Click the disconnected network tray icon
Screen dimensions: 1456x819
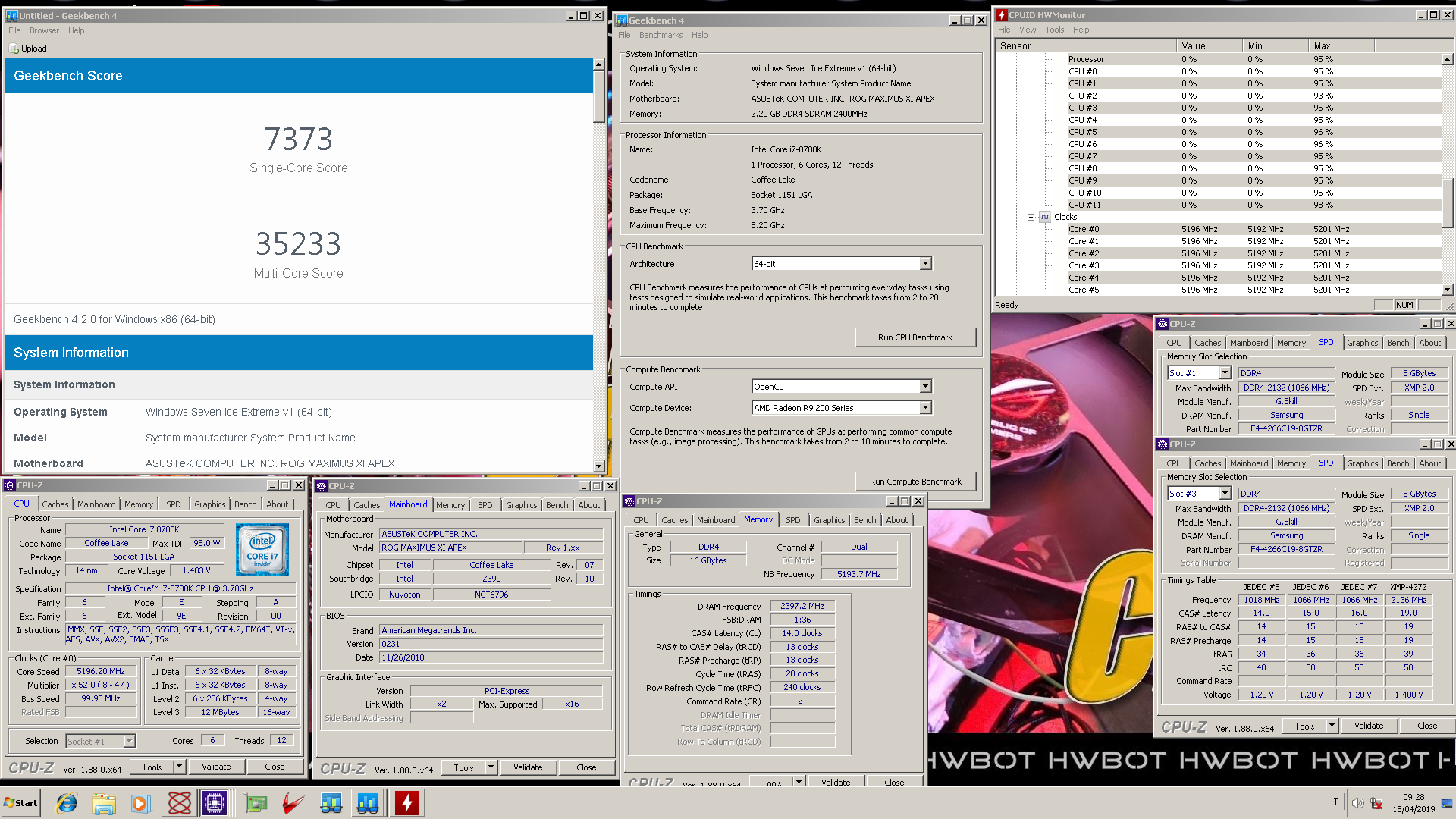point(1376,803)
